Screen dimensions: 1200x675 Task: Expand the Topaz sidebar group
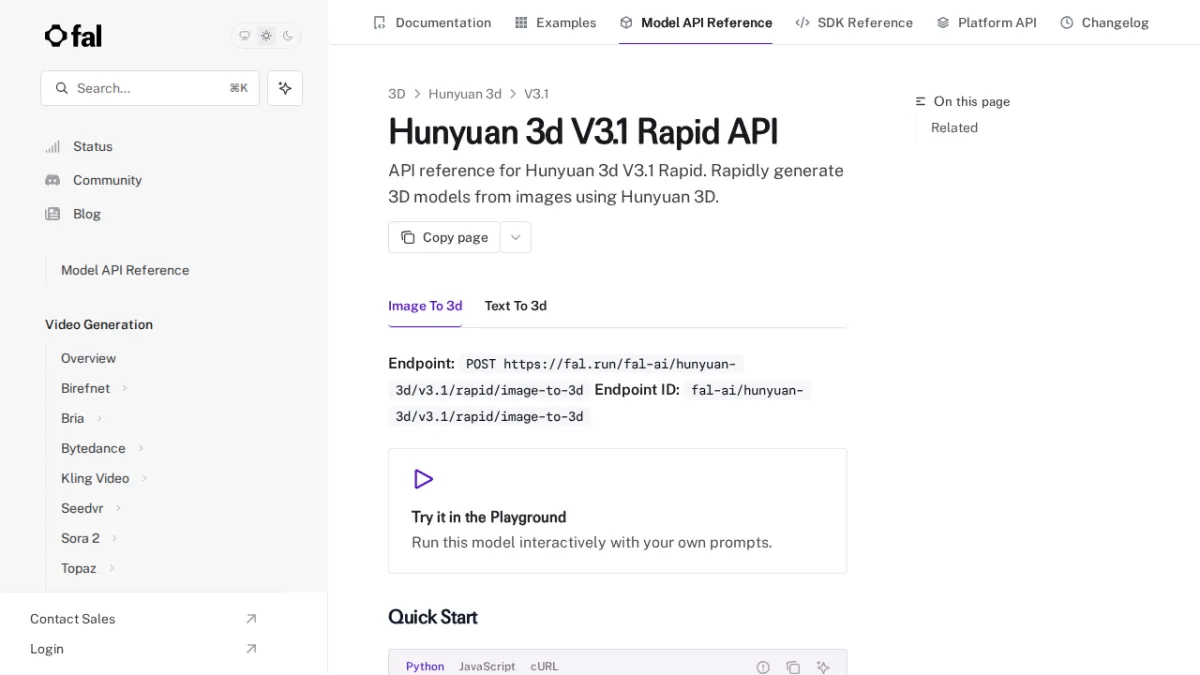(x=88, y=568)
